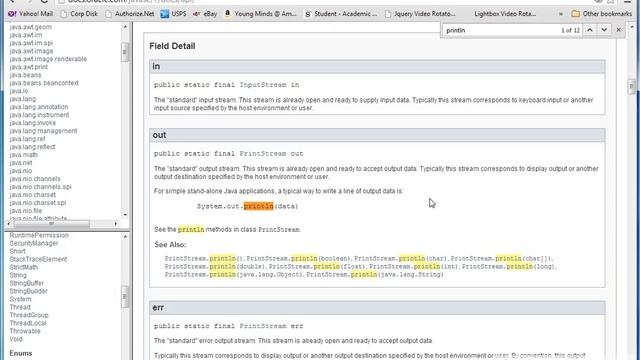
Task: Show hidden bookmarks with the chevron
Action: [x=561, y=14]
